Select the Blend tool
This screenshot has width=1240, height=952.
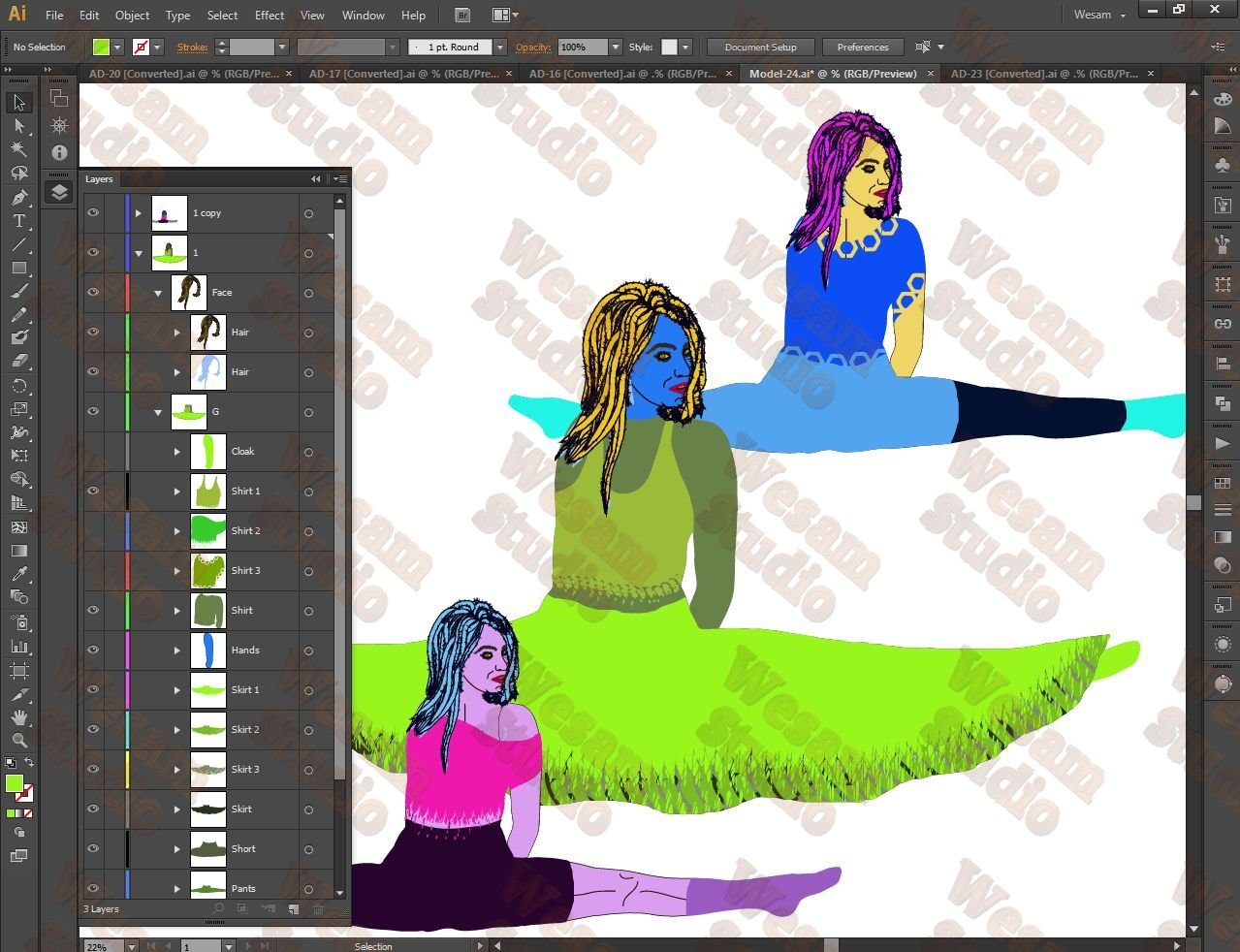tap(18, 597)
